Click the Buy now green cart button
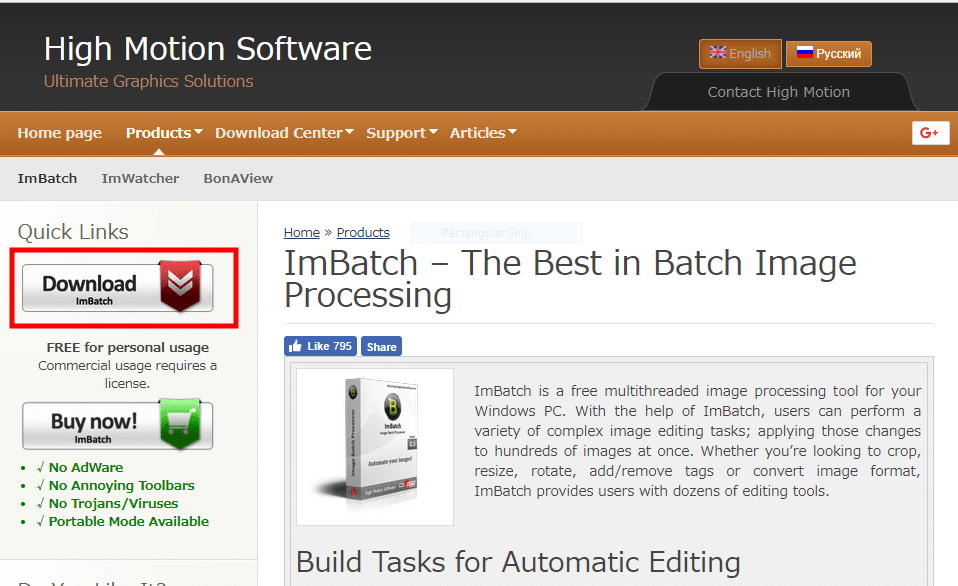Image resolution: width=958 pixels, height=586 pixels. pos(118,426)
